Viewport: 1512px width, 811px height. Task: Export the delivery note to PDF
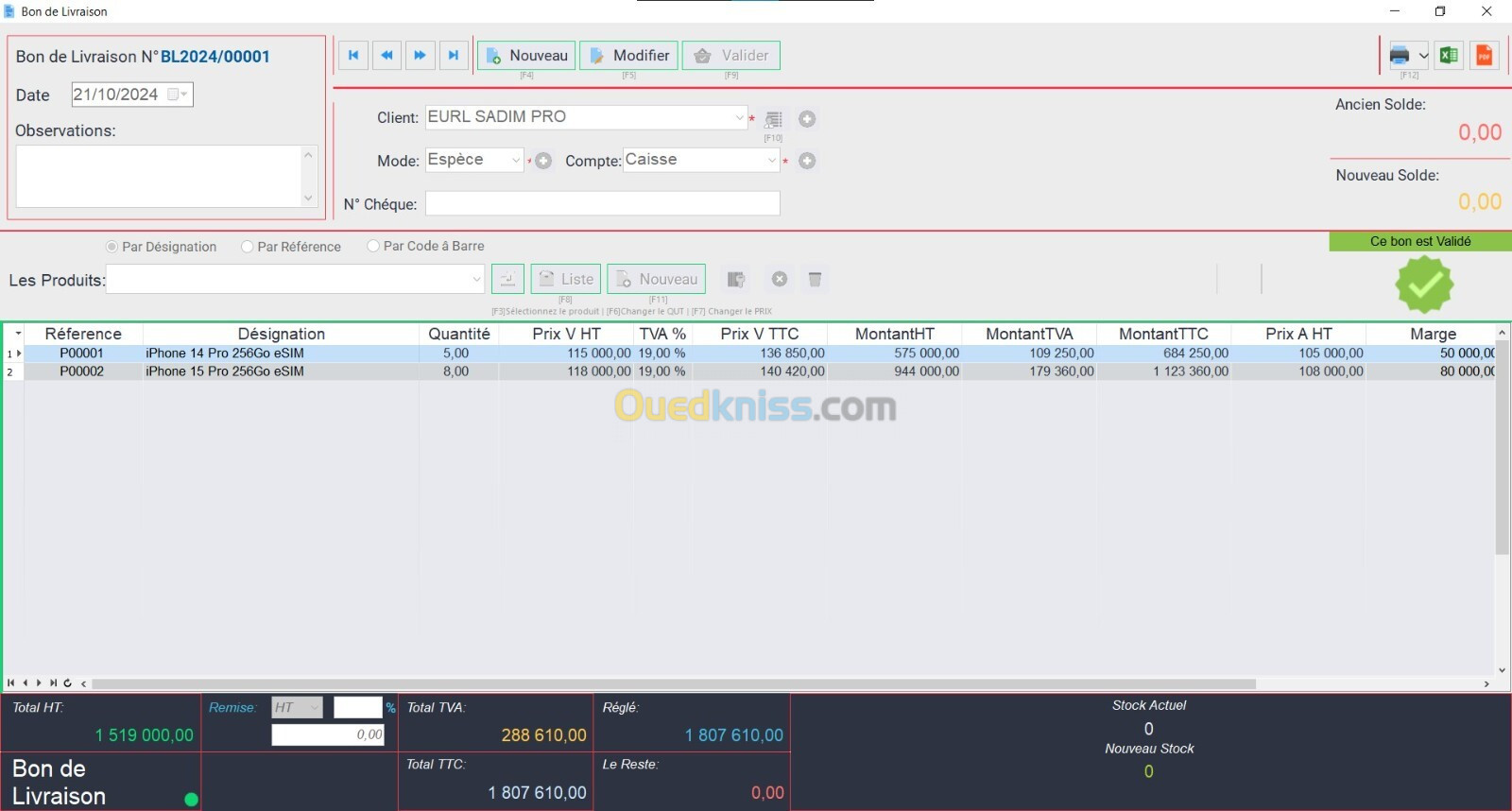click(1484, 55)
